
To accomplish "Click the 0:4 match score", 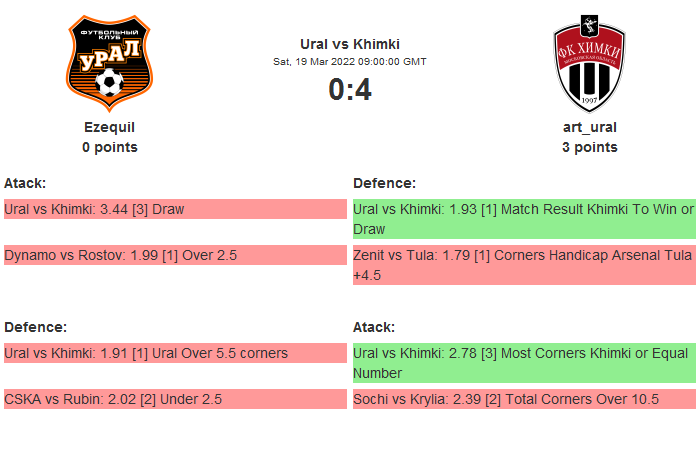I will point(350,90).
